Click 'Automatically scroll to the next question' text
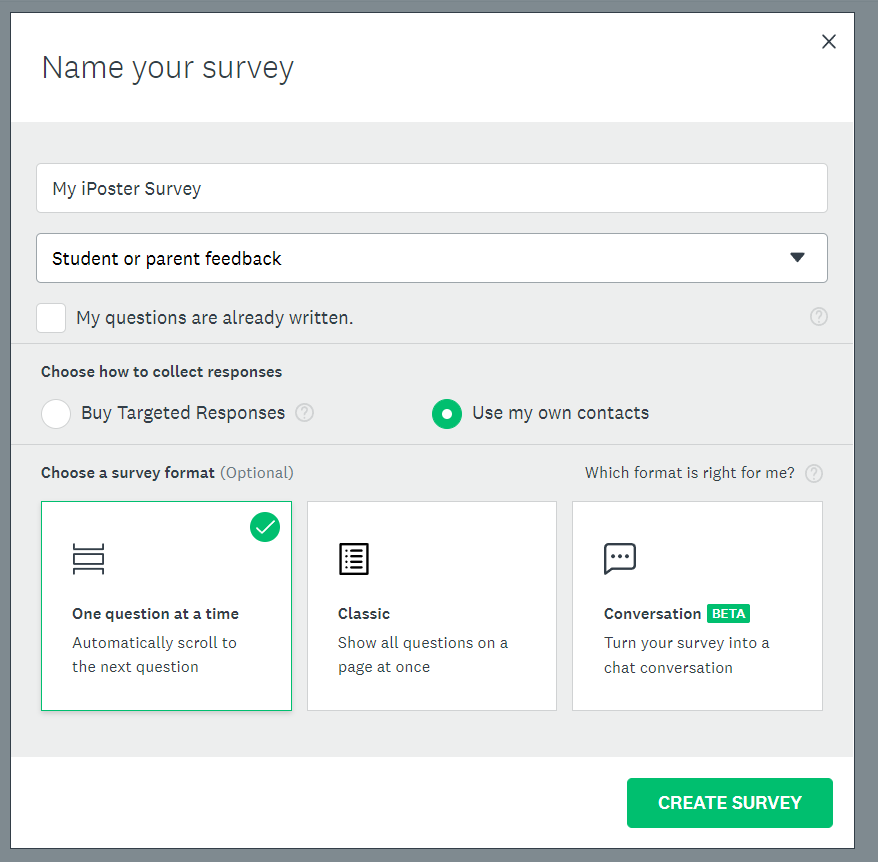This screenshot has height=862, width=878. (x=155, y=655)
